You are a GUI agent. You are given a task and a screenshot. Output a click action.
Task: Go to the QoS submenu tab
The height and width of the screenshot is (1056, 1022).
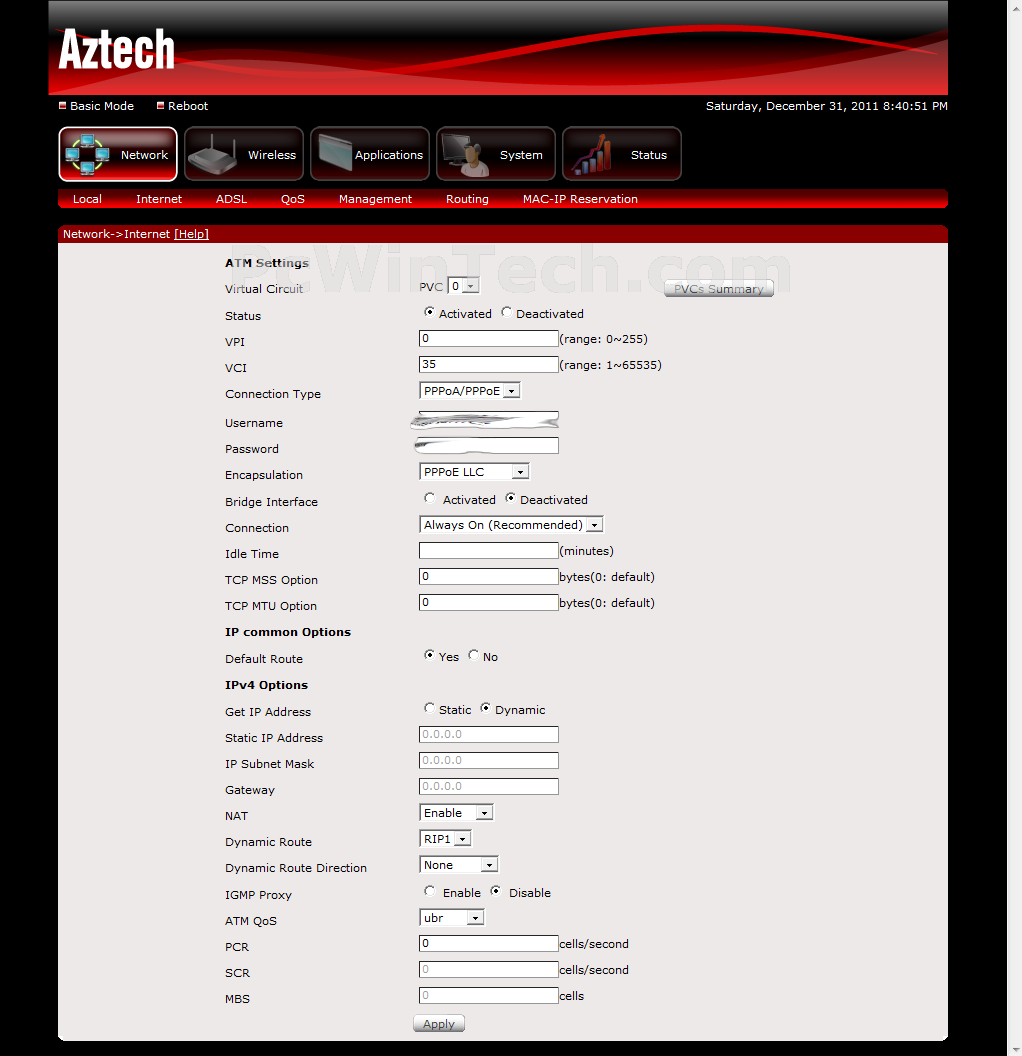(x=293, y=199)
